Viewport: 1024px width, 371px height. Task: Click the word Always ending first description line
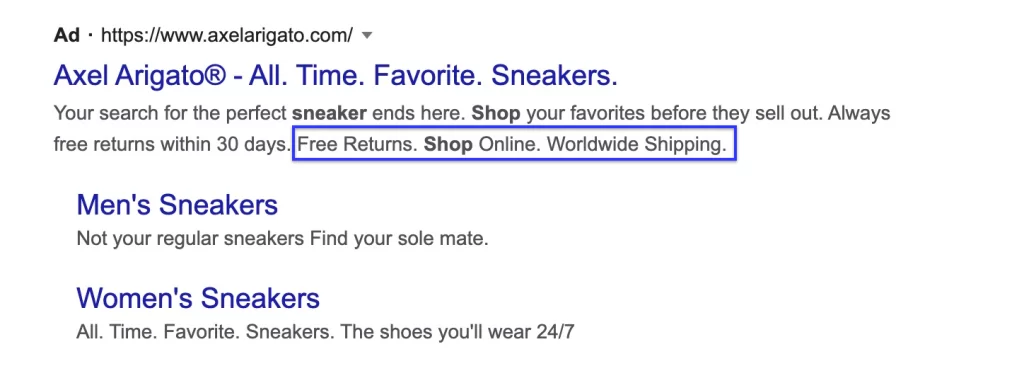point(859,113)
